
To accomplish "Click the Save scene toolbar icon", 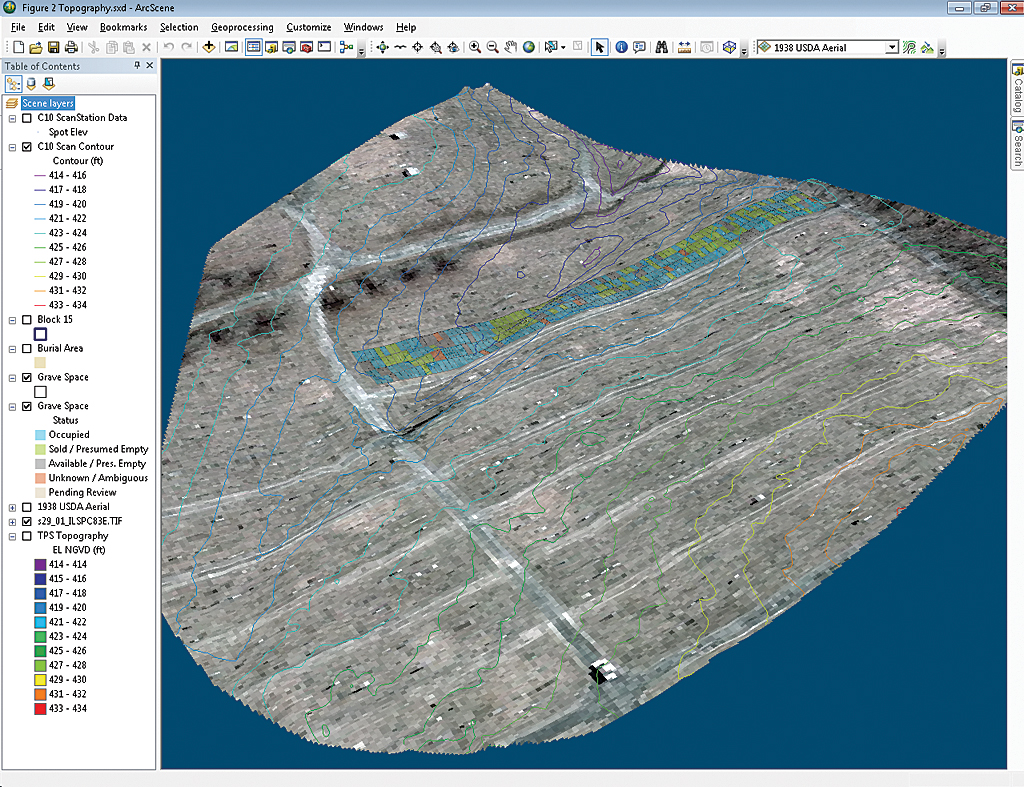I will (53, 47).
